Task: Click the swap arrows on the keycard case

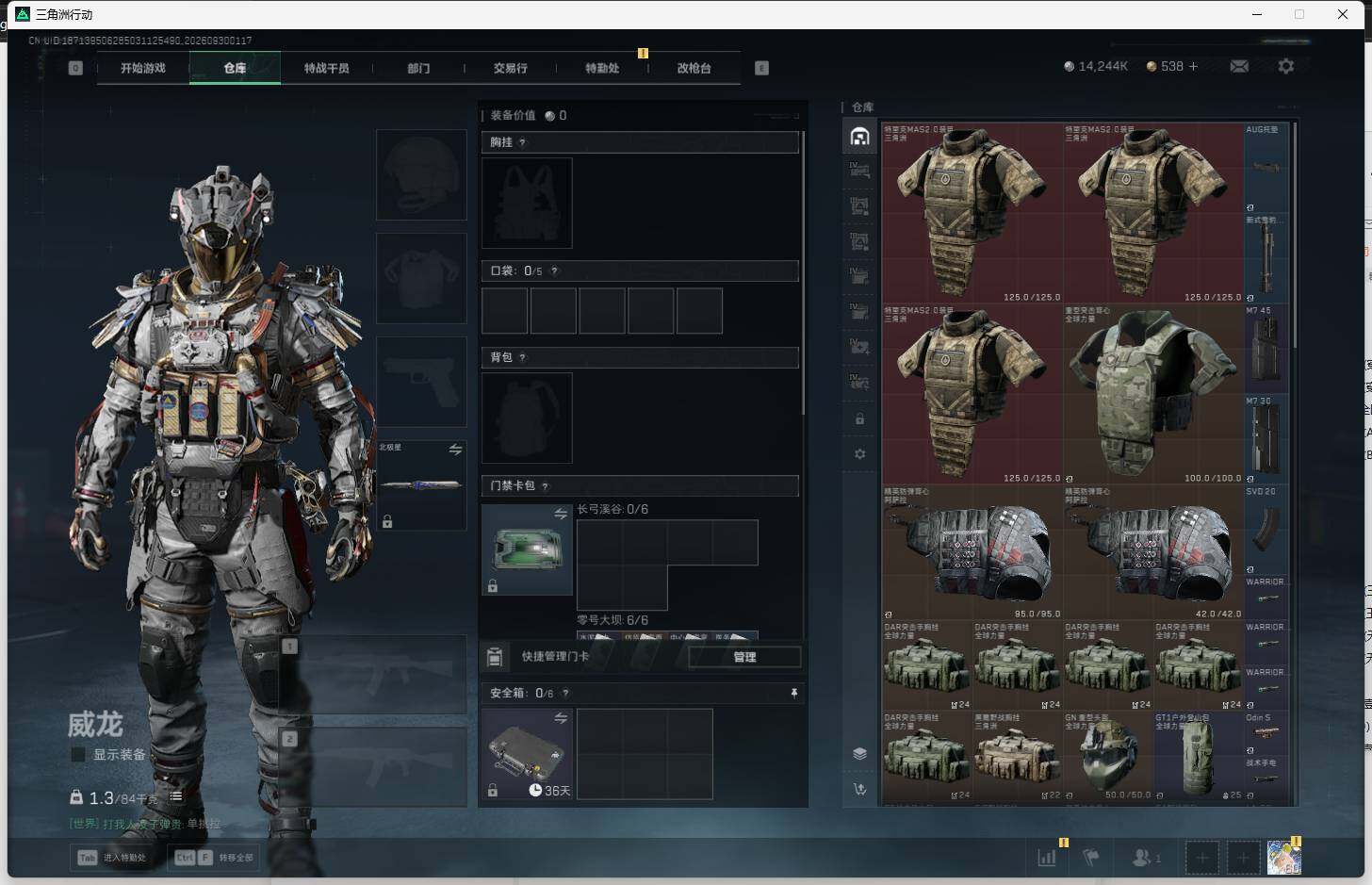Action: pyautogui.click(x=561, y=514)
